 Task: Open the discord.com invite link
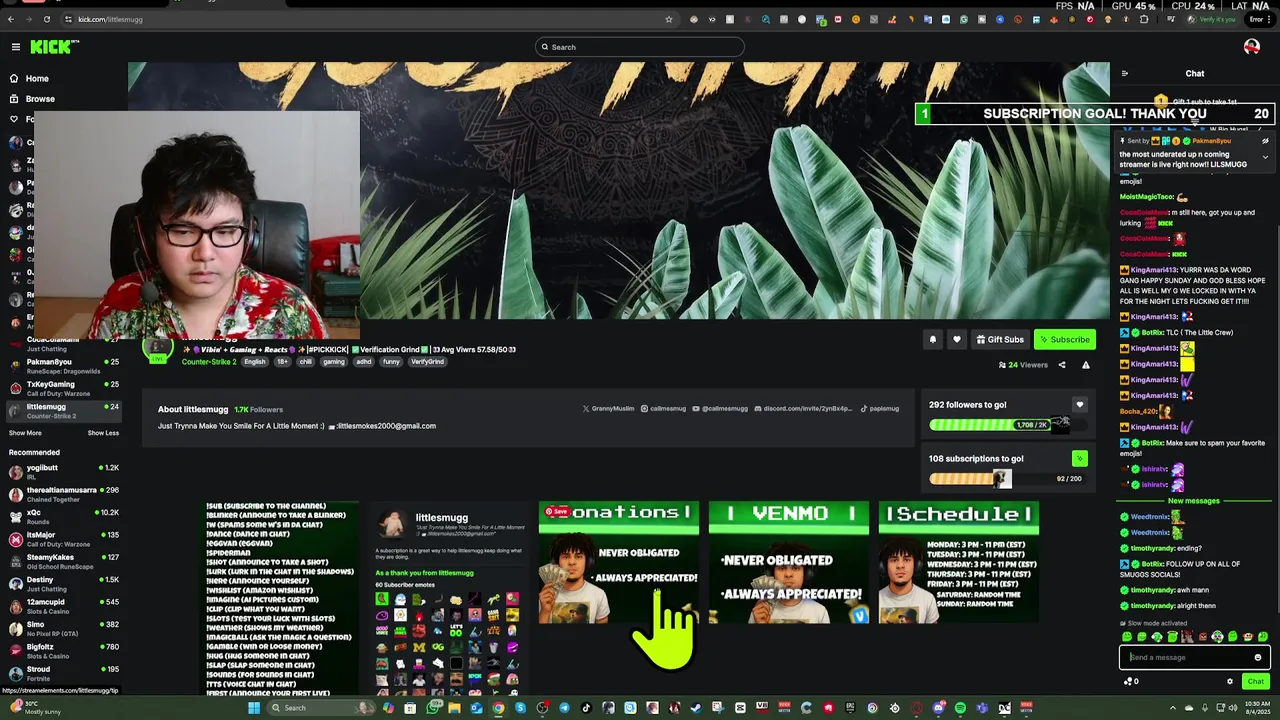[x=803, y=408]
